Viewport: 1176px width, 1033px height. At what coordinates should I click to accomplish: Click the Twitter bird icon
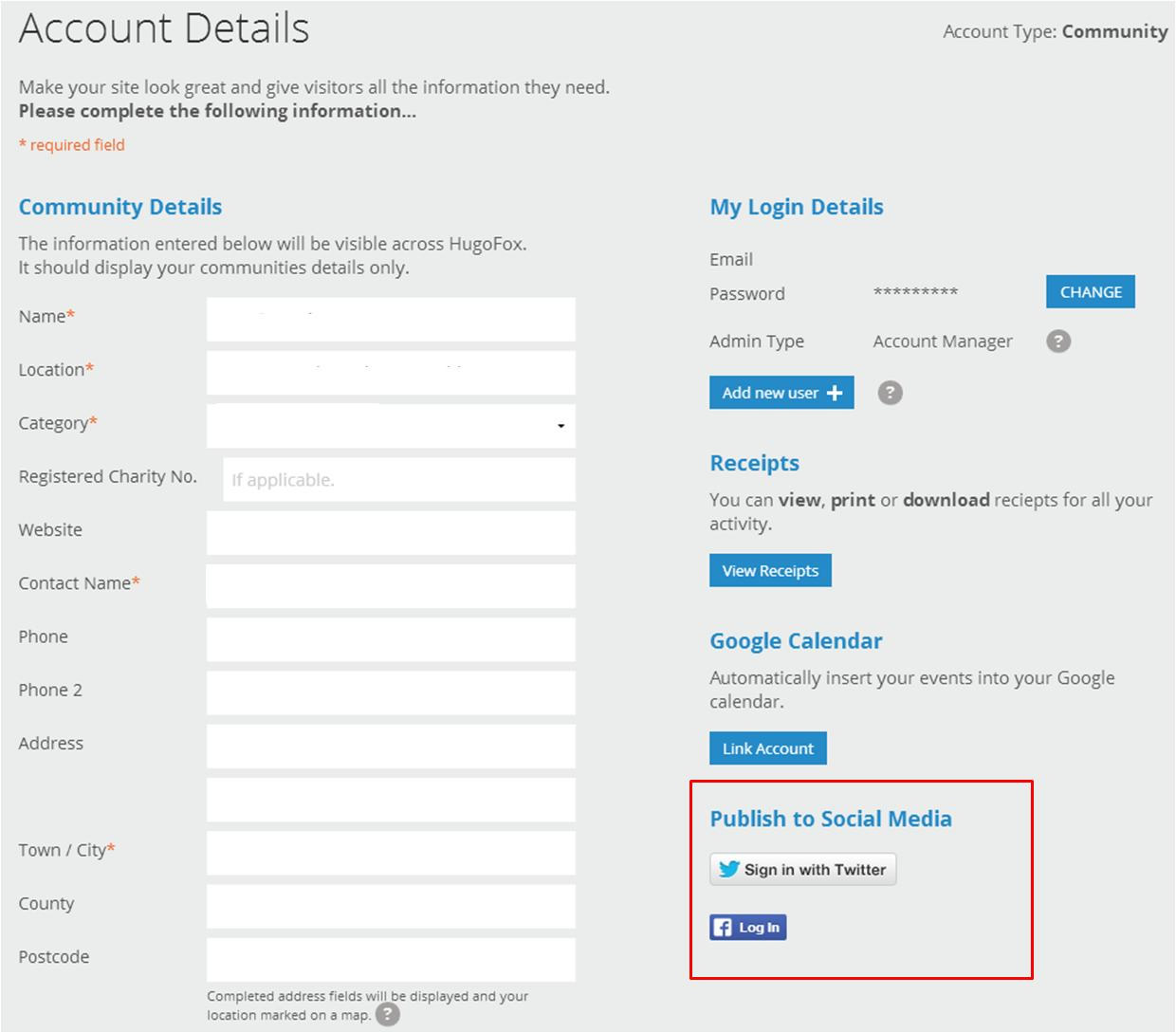727,868
